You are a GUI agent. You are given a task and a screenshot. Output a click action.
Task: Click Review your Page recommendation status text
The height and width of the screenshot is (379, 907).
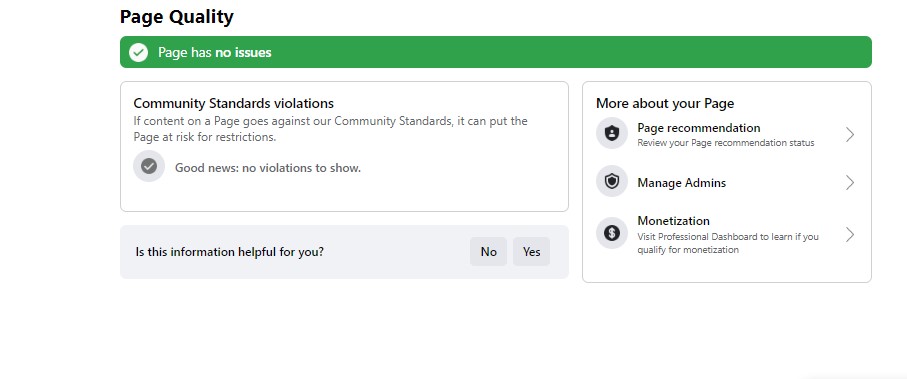coord(725,143)
